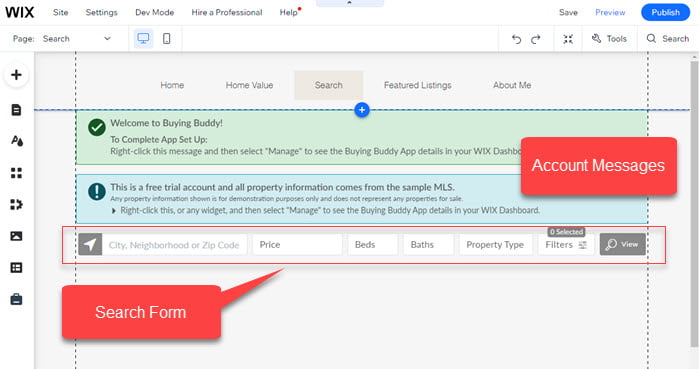
Task: Click the green checkmark welcome icon
Action: tap(97, 127)
